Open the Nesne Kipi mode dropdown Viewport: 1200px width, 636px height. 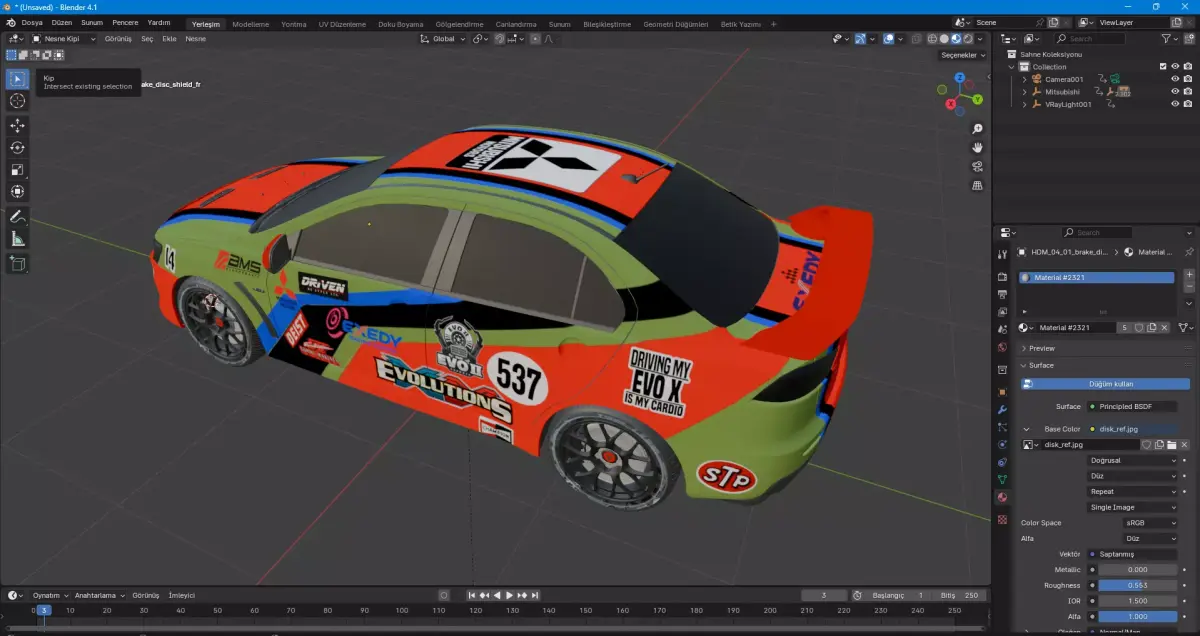coord(64,39)
